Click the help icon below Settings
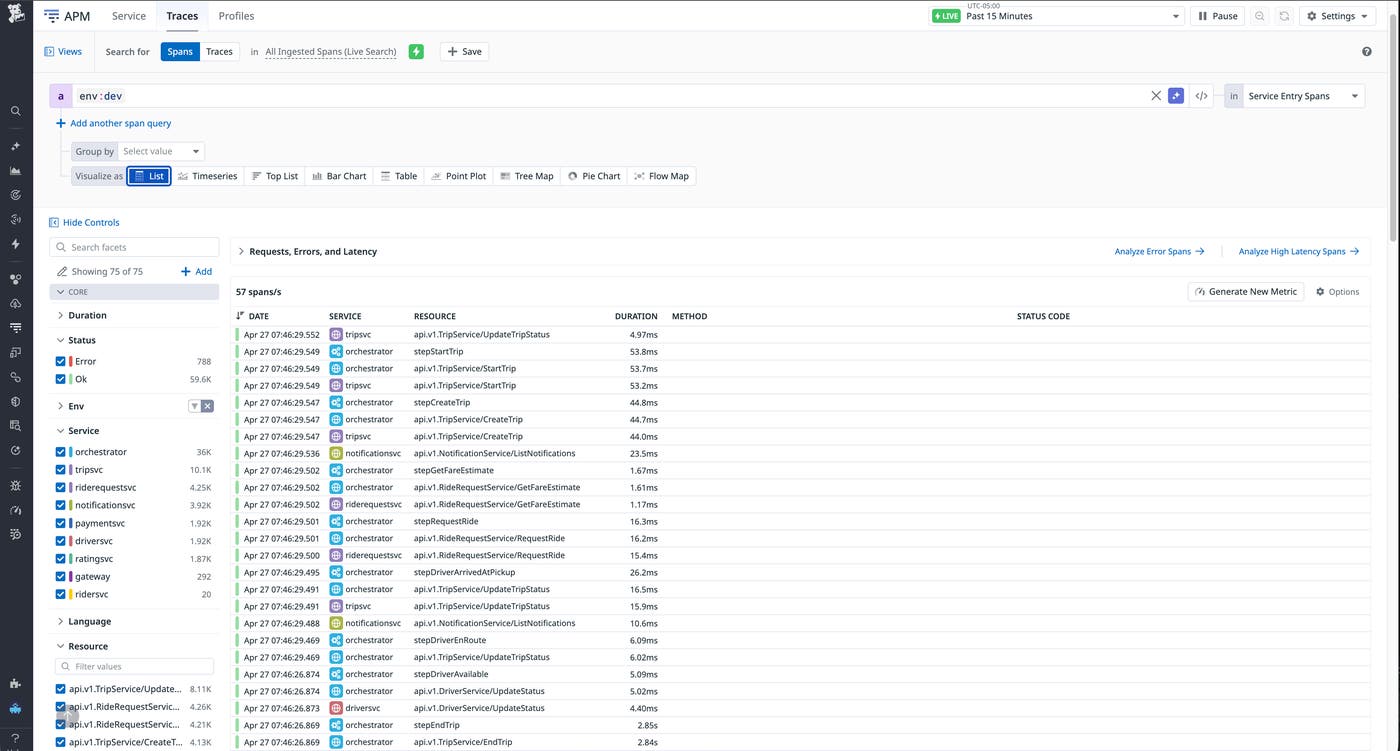This screenshot has height=751, width=1400. [1367, 51]
